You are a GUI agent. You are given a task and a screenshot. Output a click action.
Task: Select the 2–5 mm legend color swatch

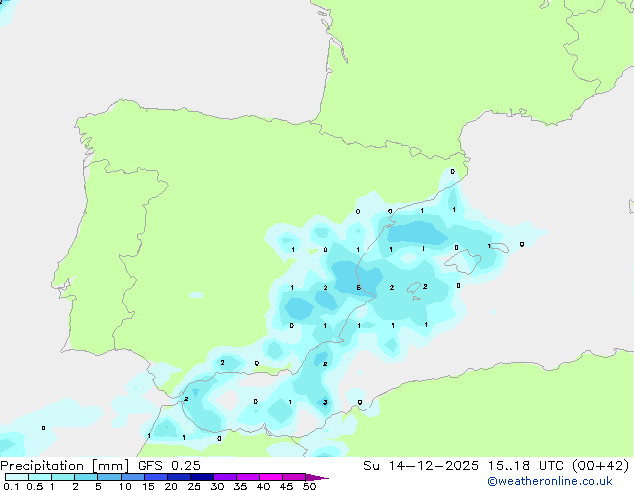tap(86, 477)
